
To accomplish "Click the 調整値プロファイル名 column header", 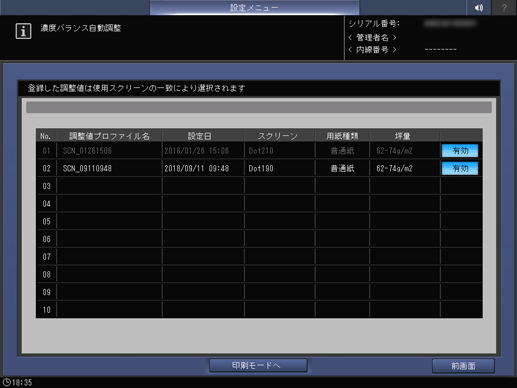I will tap(109, 136).
